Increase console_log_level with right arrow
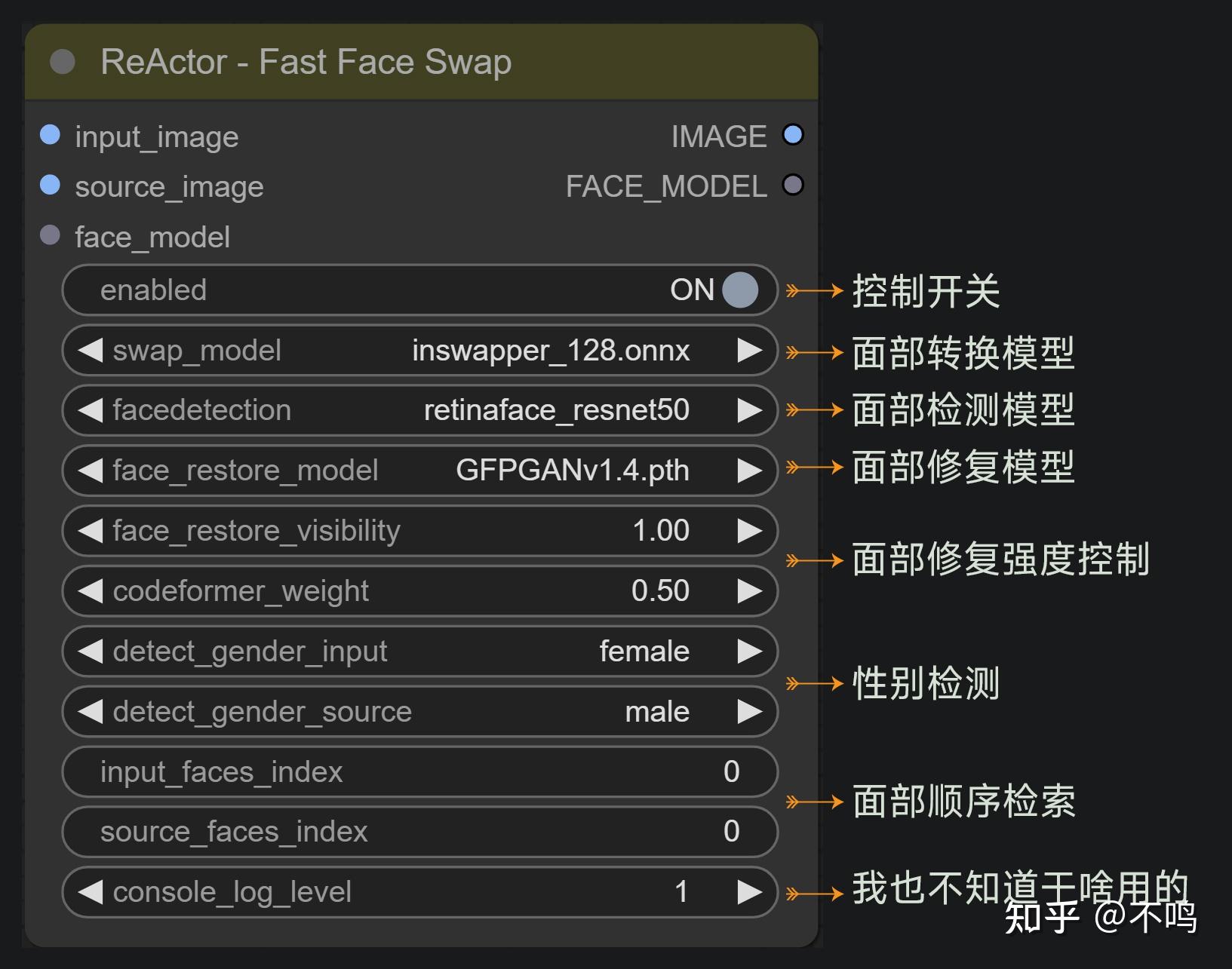The image size is (1232, 969). (749, 892)
